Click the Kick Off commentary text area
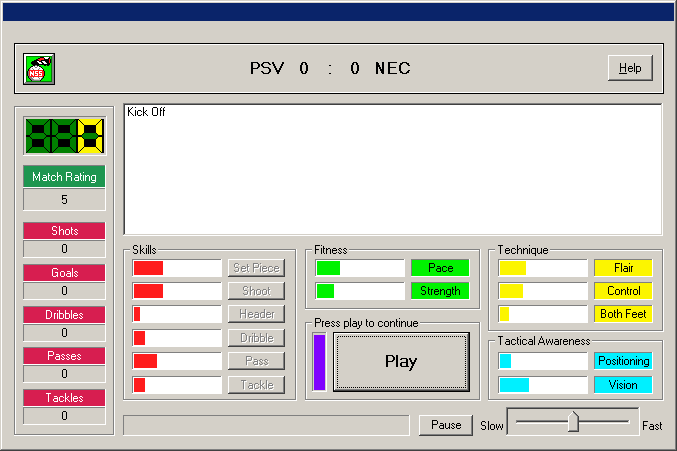 coord(392,169)
